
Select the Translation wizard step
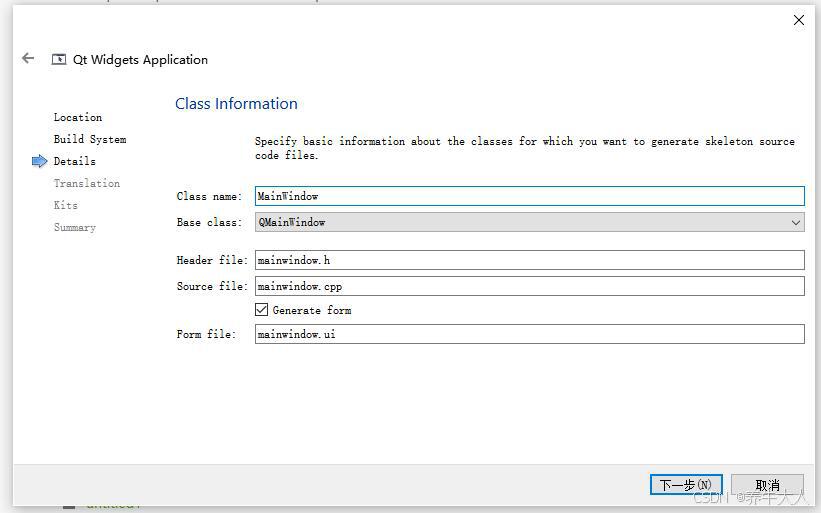(87, 183)
